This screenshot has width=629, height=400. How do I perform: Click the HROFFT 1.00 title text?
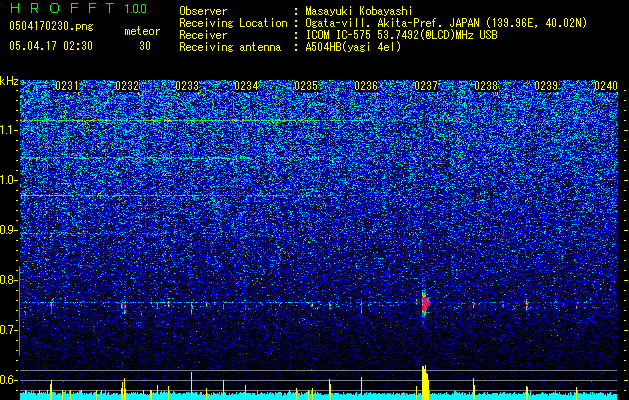tap(79, 8)
